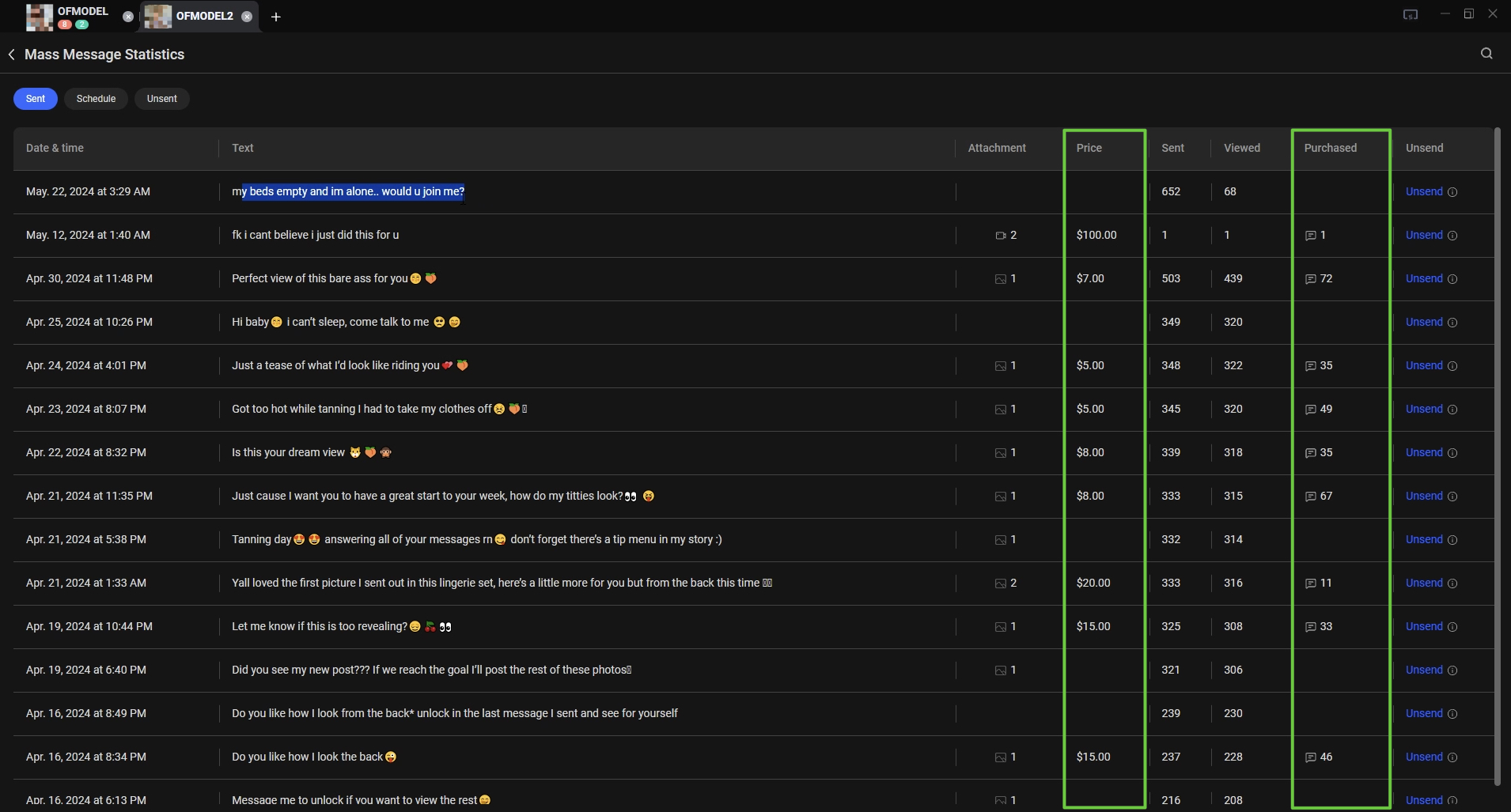Viewport: 1511px width, 812px height.
Task: Click the picture-in-picture window icon
Action: 1411,14
